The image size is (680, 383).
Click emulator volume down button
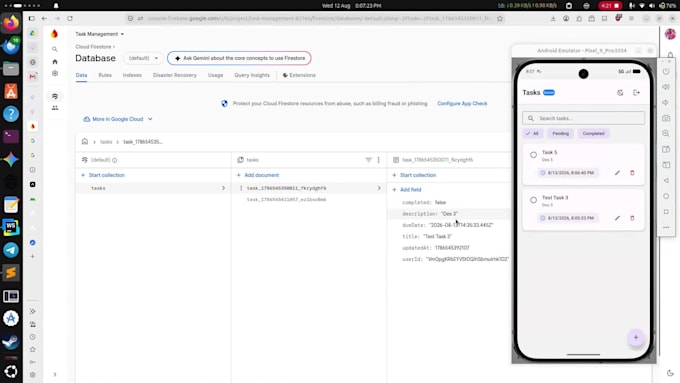point(666,102)
